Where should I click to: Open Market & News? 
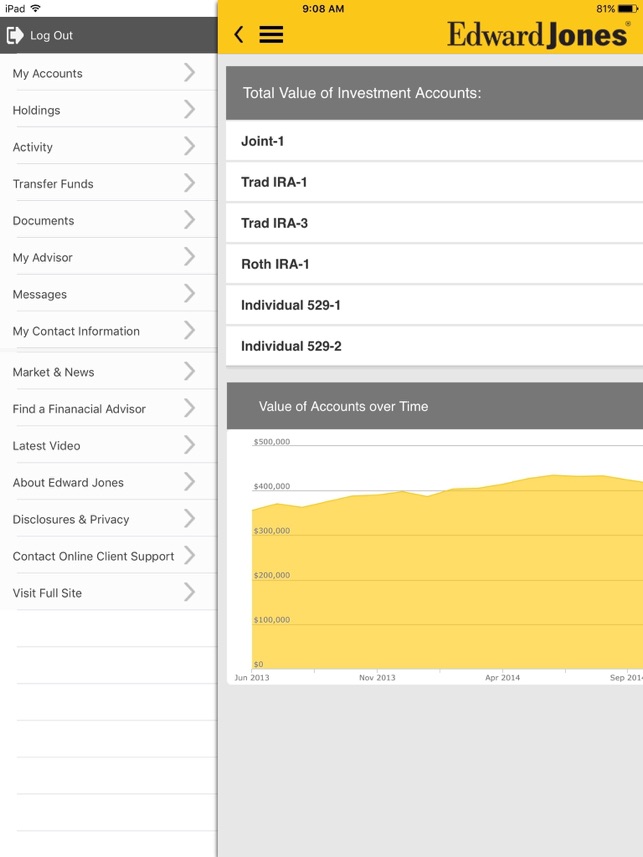(108, 372)
